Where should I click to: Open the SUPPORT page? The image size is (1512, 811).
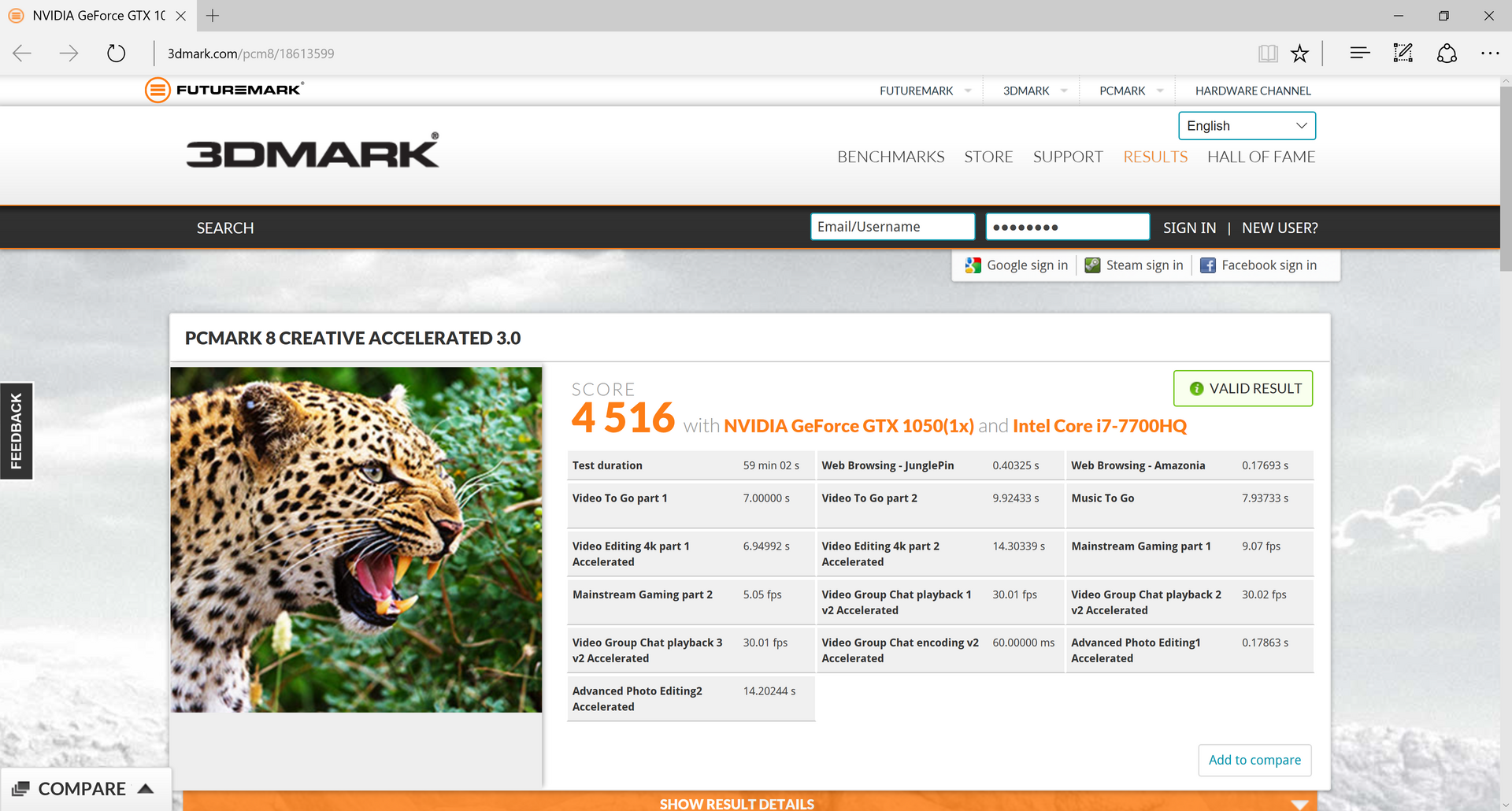1068,157
